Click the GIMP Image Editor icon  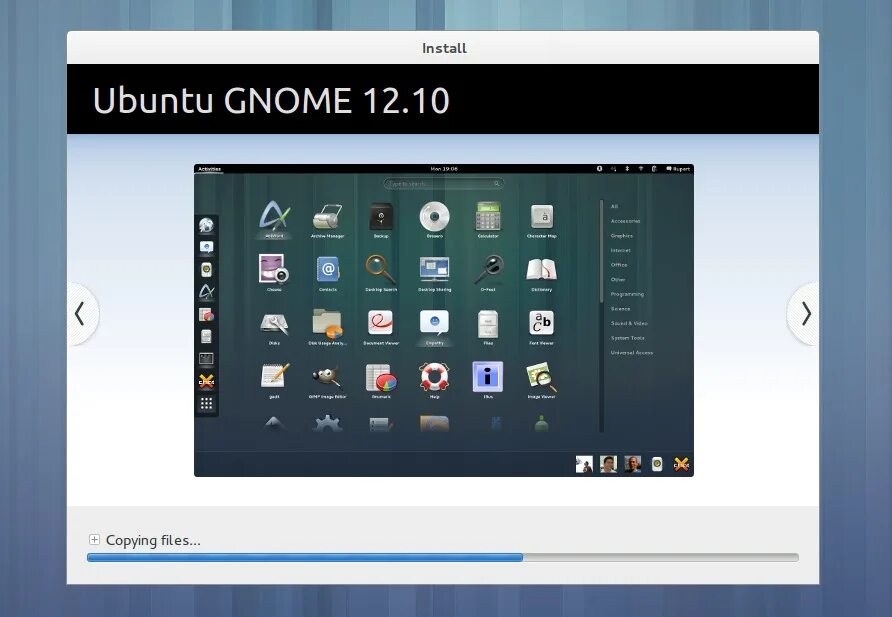[x=328, y=376]
